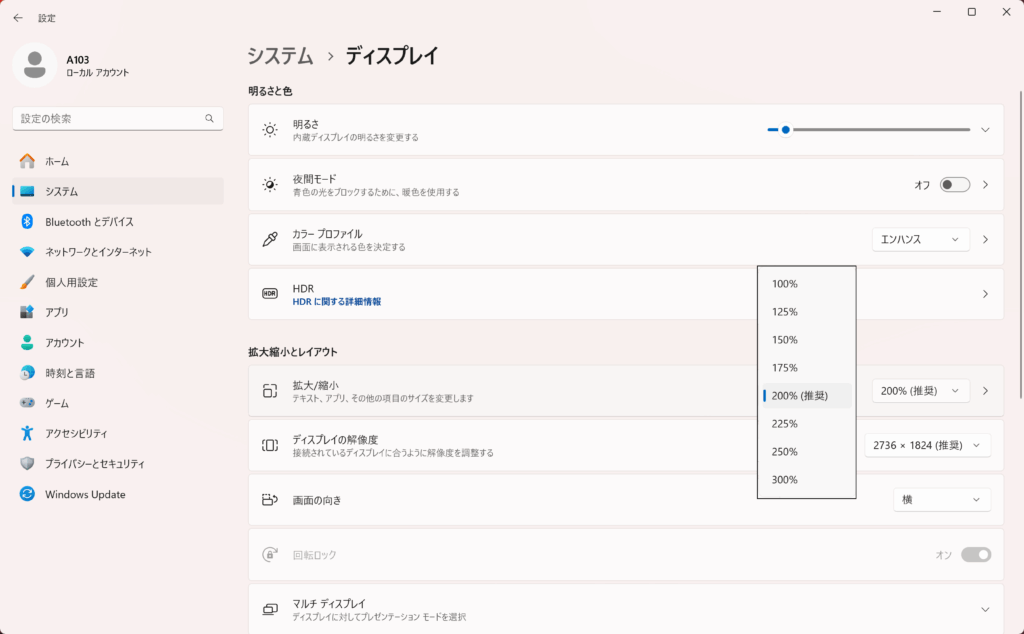Open カラー プロファイル details chevron
Image resolution: width=1024 pixels, height=634 pixels.
point(985,240)
